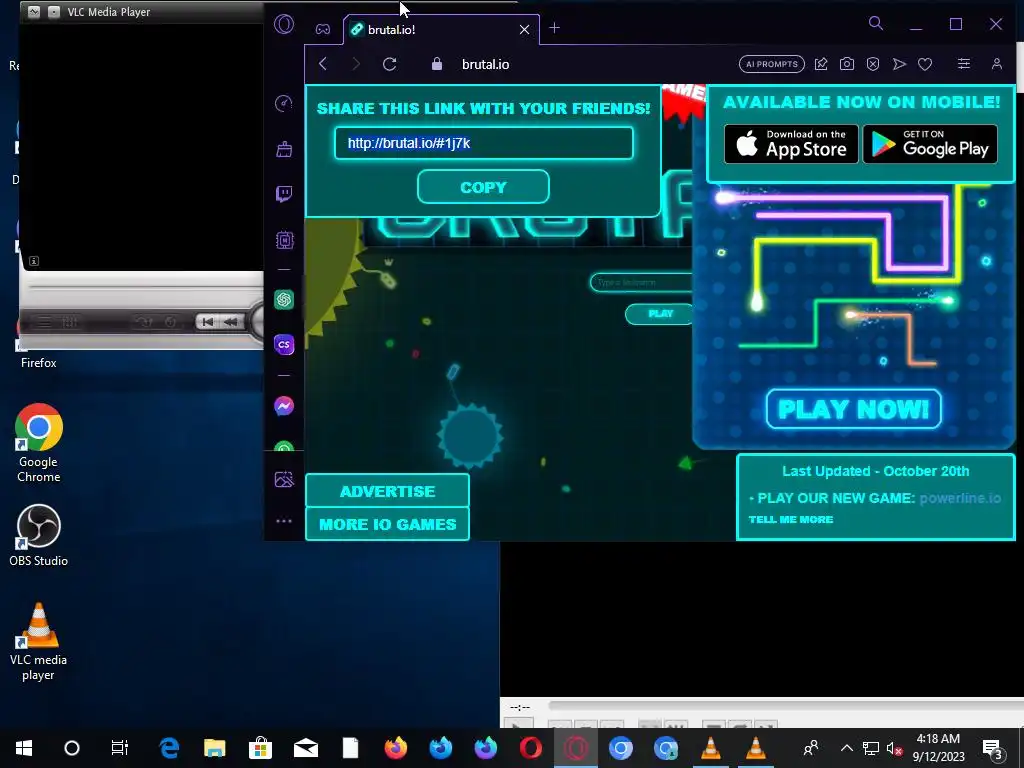This screenshot has width=1024, height=768.
Task: Open Cortana search circle on taskbar
Action: (72, 748)
